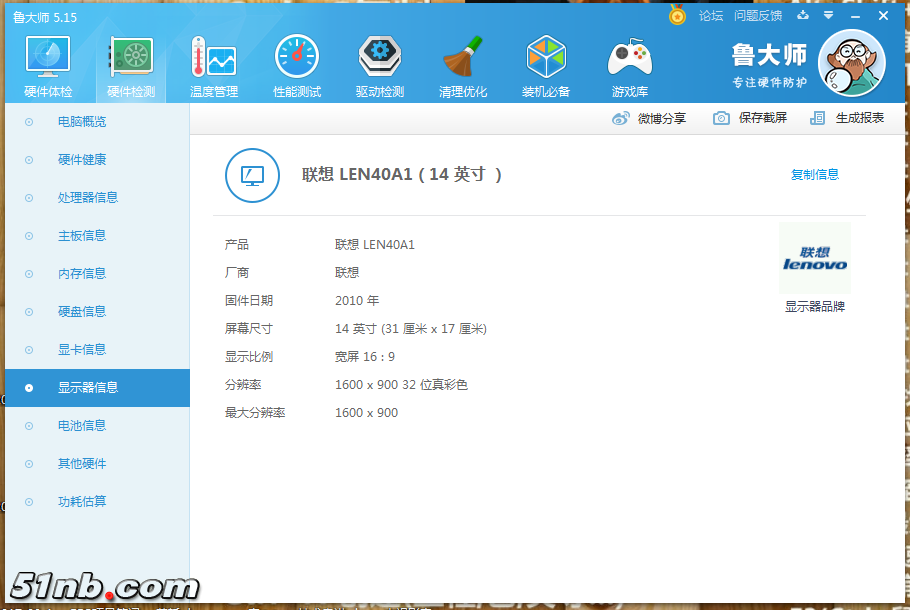Select 电池信息 sidebar entry
The image size is (910, 610).
click(82, 426)
